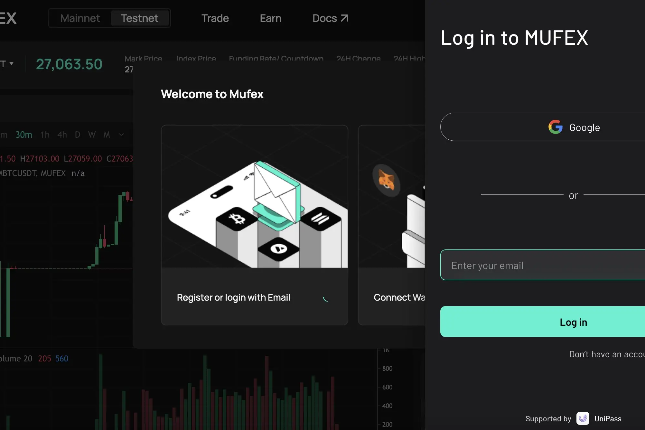Select the W weekly chart timeframe
The image size is (645, 430).
(x=92, y=134)
